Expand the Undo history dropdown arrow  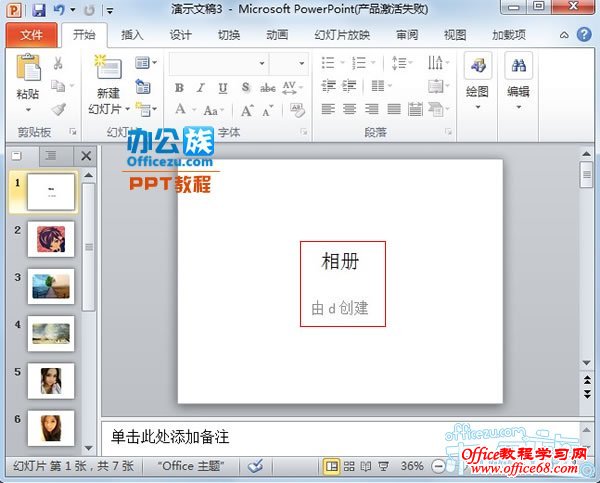[73, 10]
